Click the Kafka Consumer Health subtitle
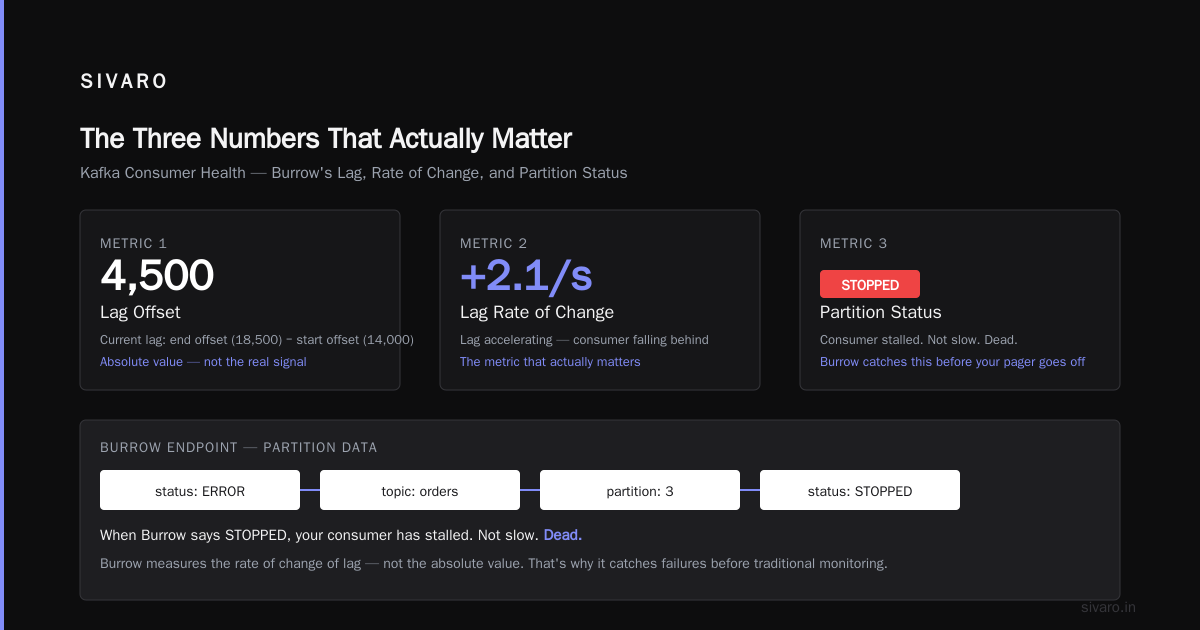1200x630 pixels. pos(354,173)
